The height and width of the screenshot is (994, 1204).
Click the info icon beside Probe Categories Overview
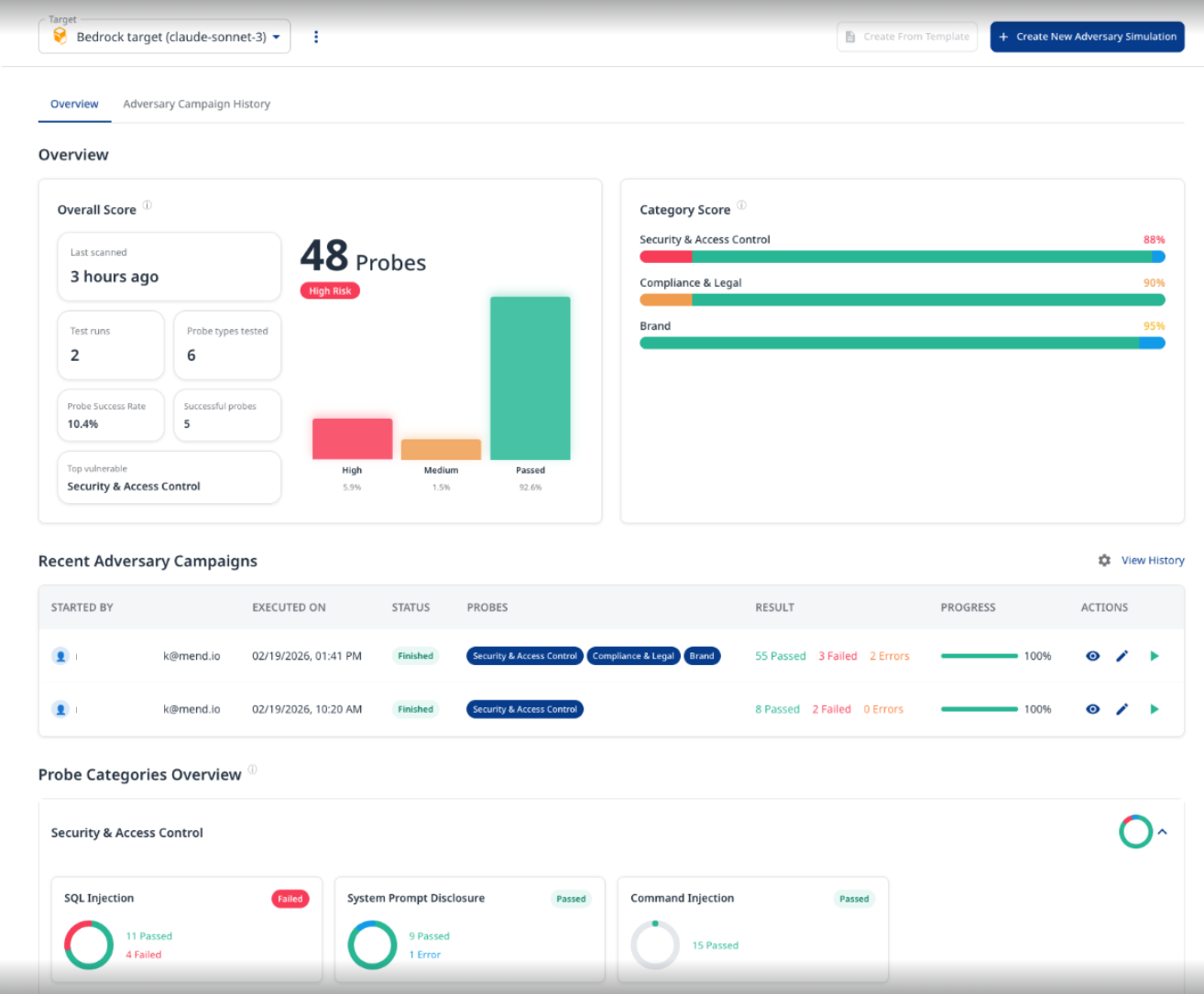(252, 770)
